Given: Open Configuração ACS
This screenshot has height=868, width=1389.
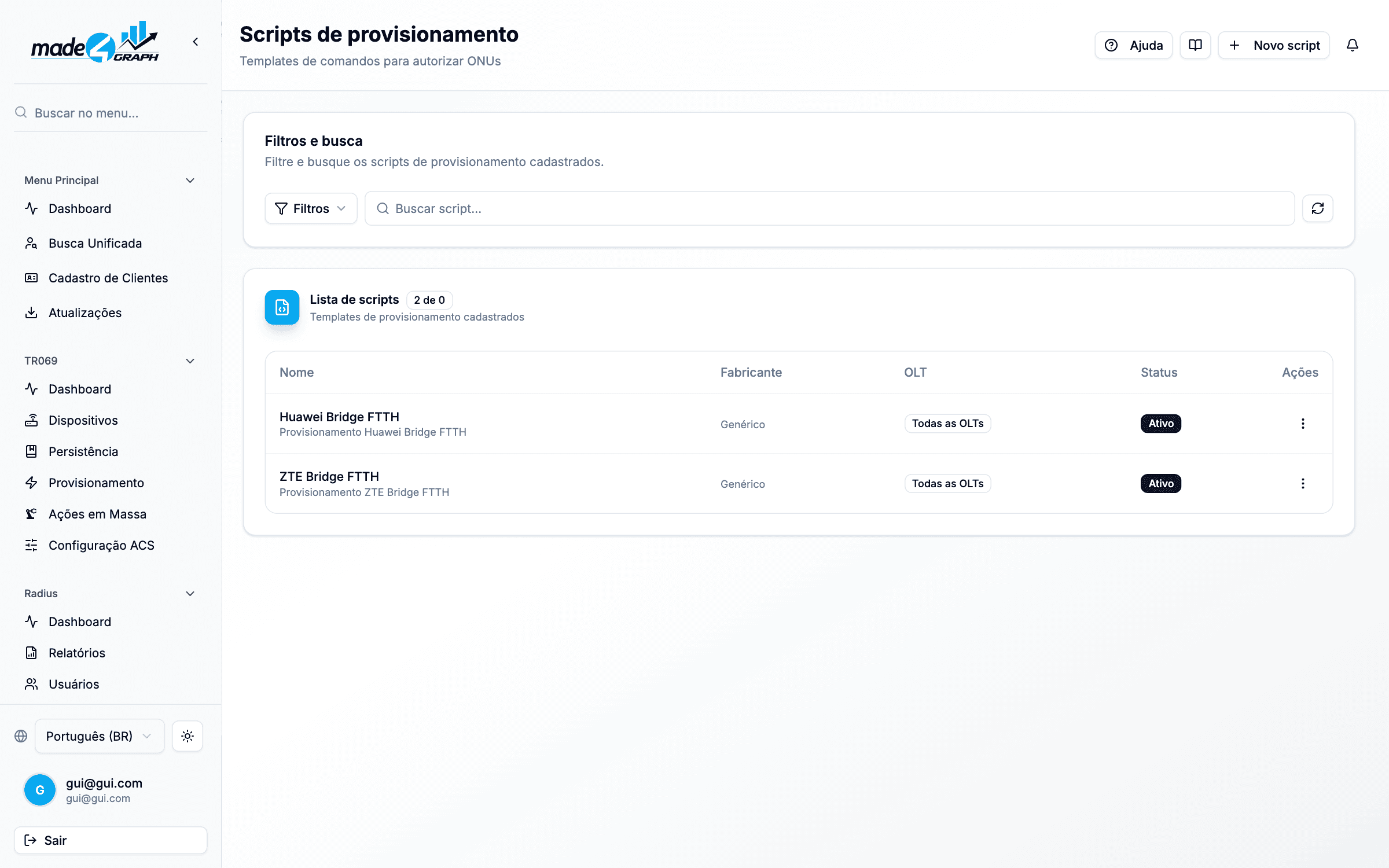Looking at the screenshot, I should click(x=110, y=545).
